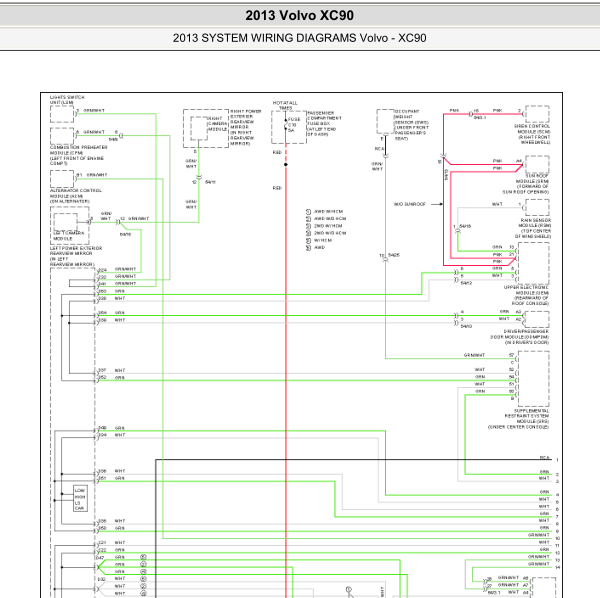Click the 54/15 connector label

(465, 226)
